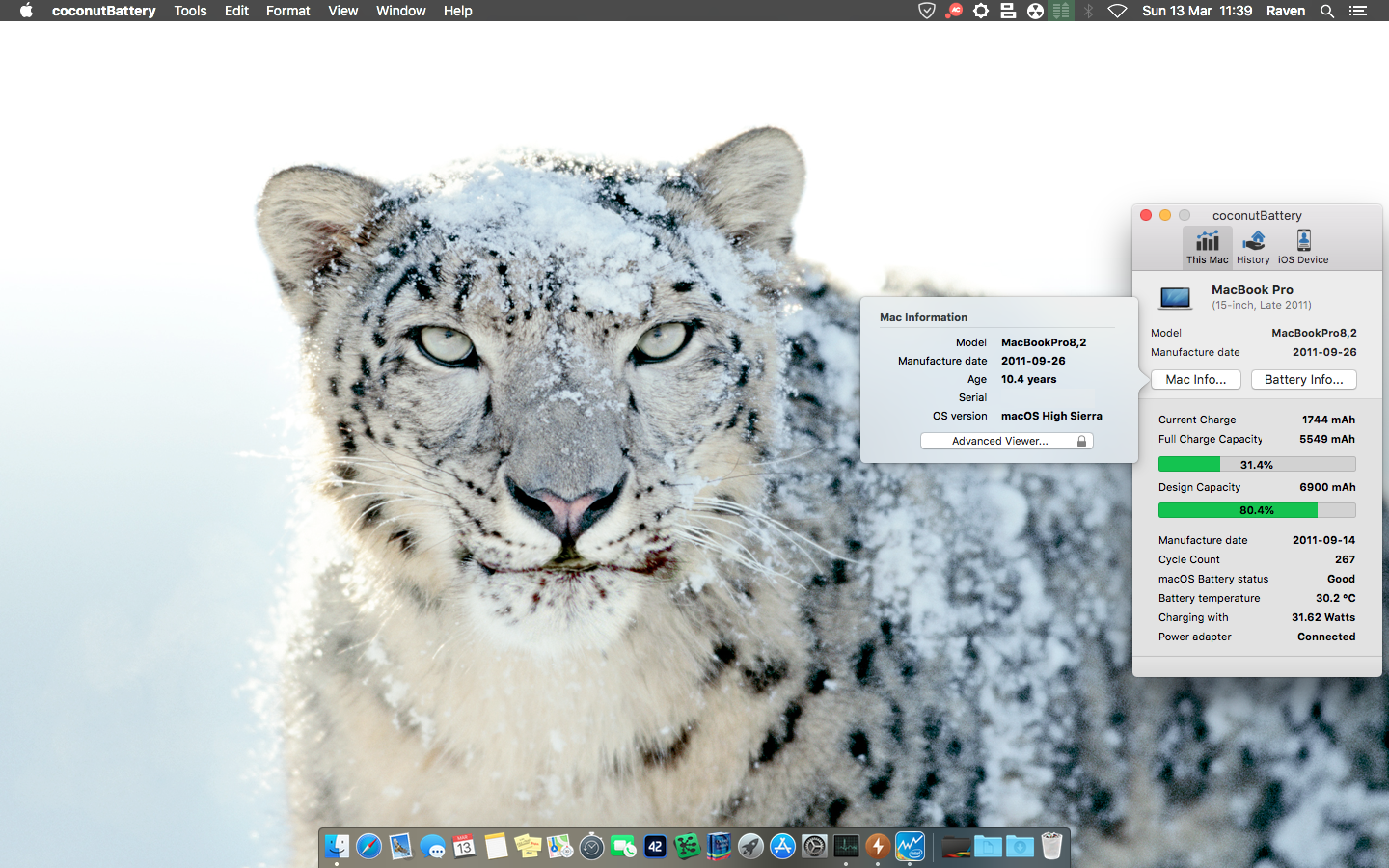The width and height of the screenshot is (1389, 868).
Task: Open the Apple menu
Action: [26, 11]
